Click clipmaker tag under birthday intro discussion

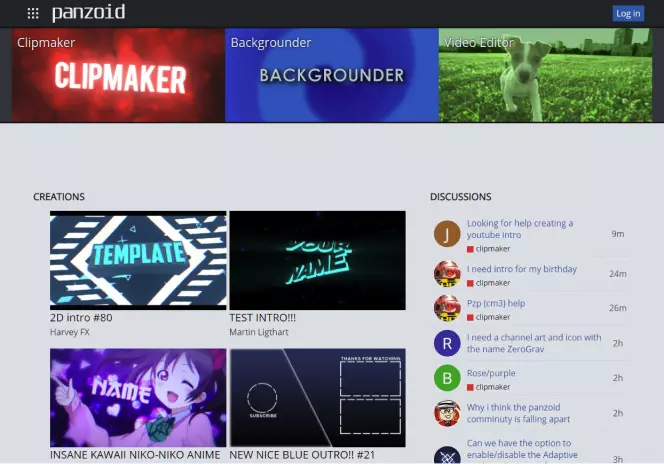488,283
